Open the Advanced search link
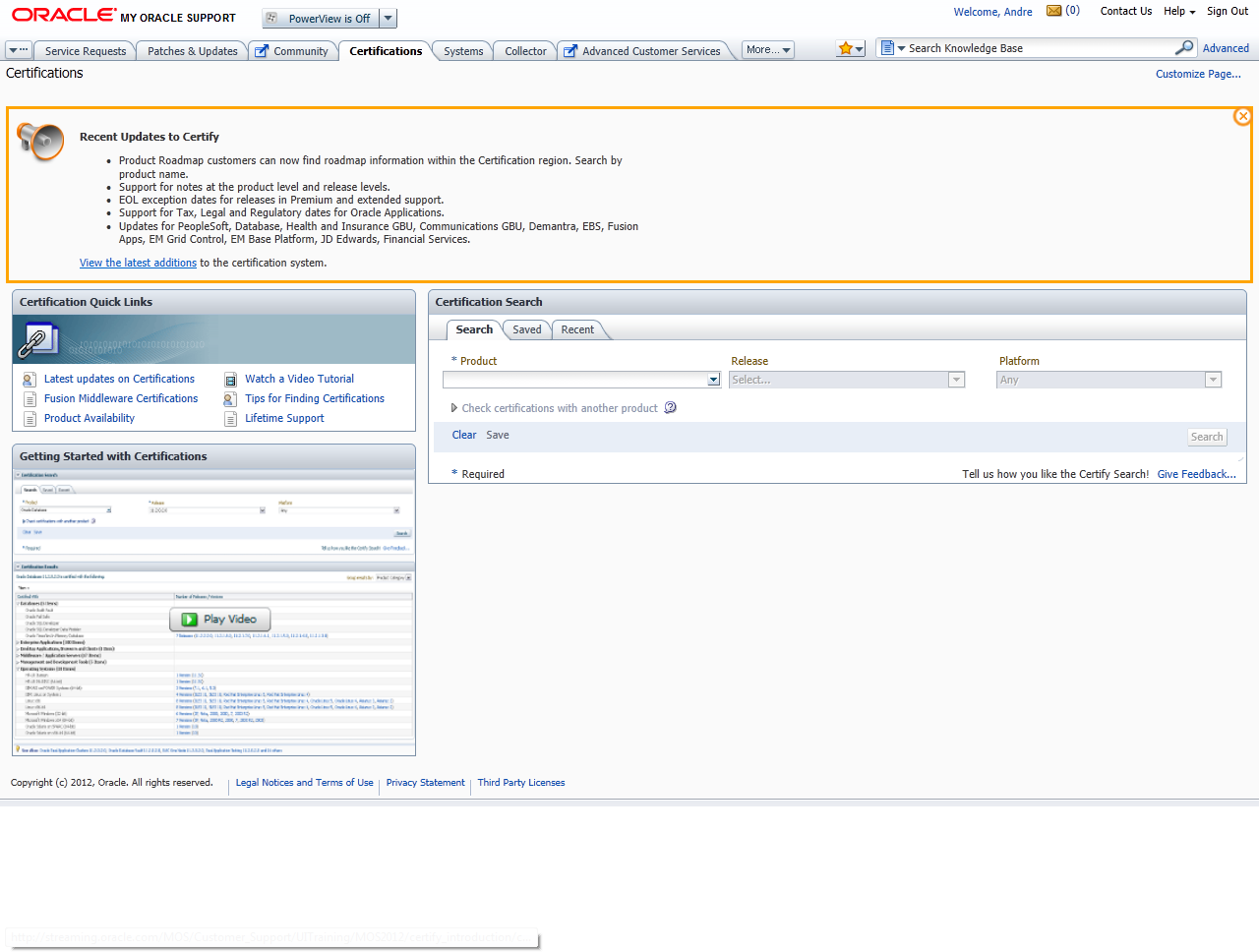The image size is (1259, 952). pos(1226,48)
